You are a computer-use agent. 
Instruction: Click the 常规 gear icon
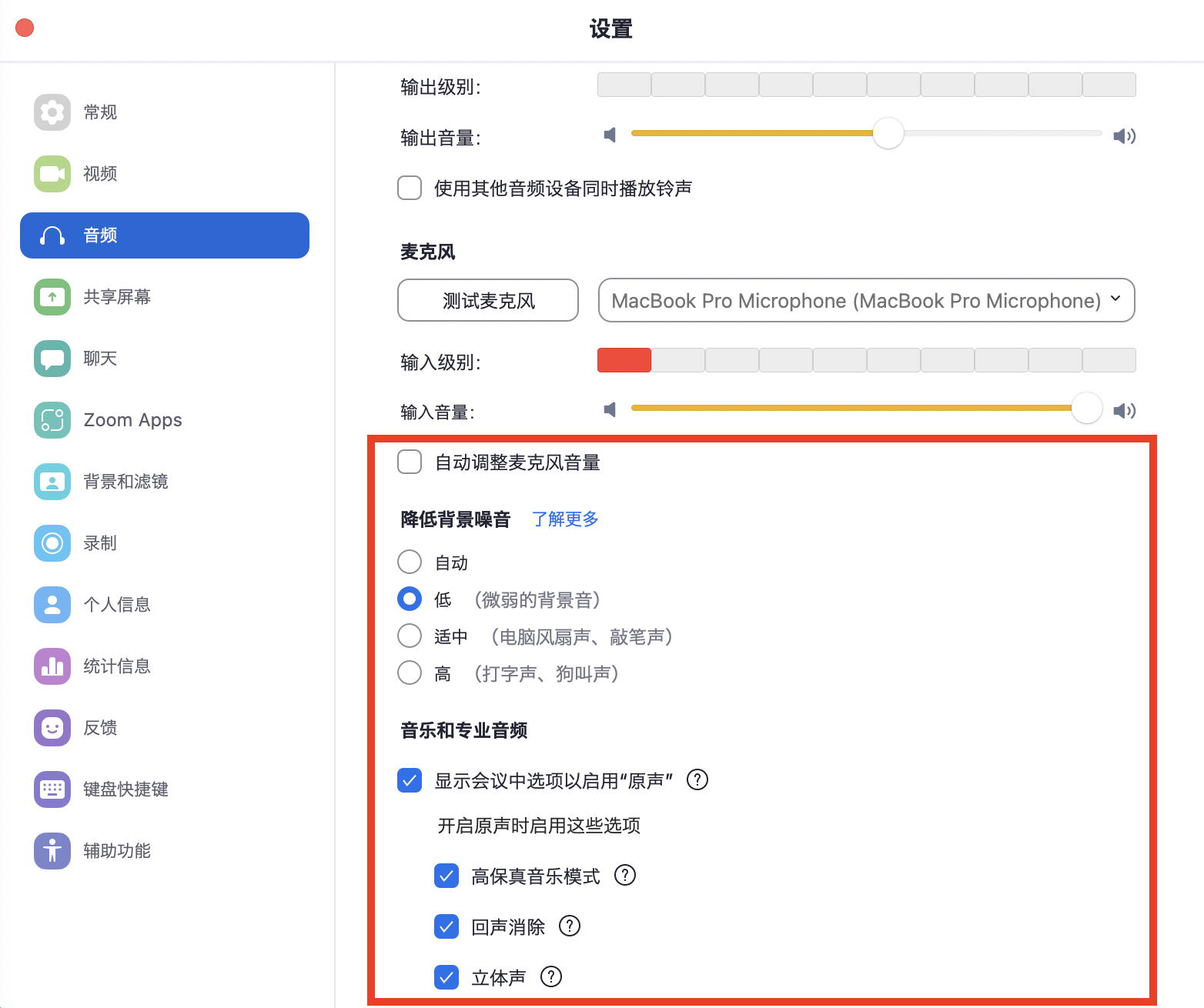(x=52, y=112)
